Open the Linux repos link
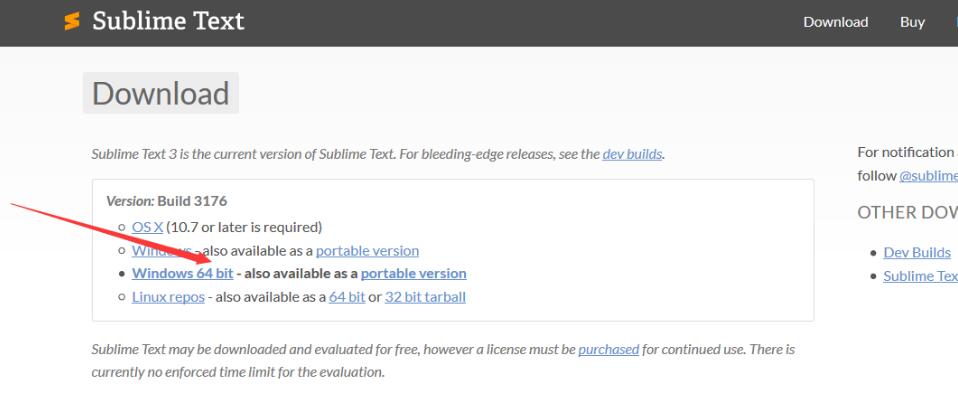 [168, 297]
